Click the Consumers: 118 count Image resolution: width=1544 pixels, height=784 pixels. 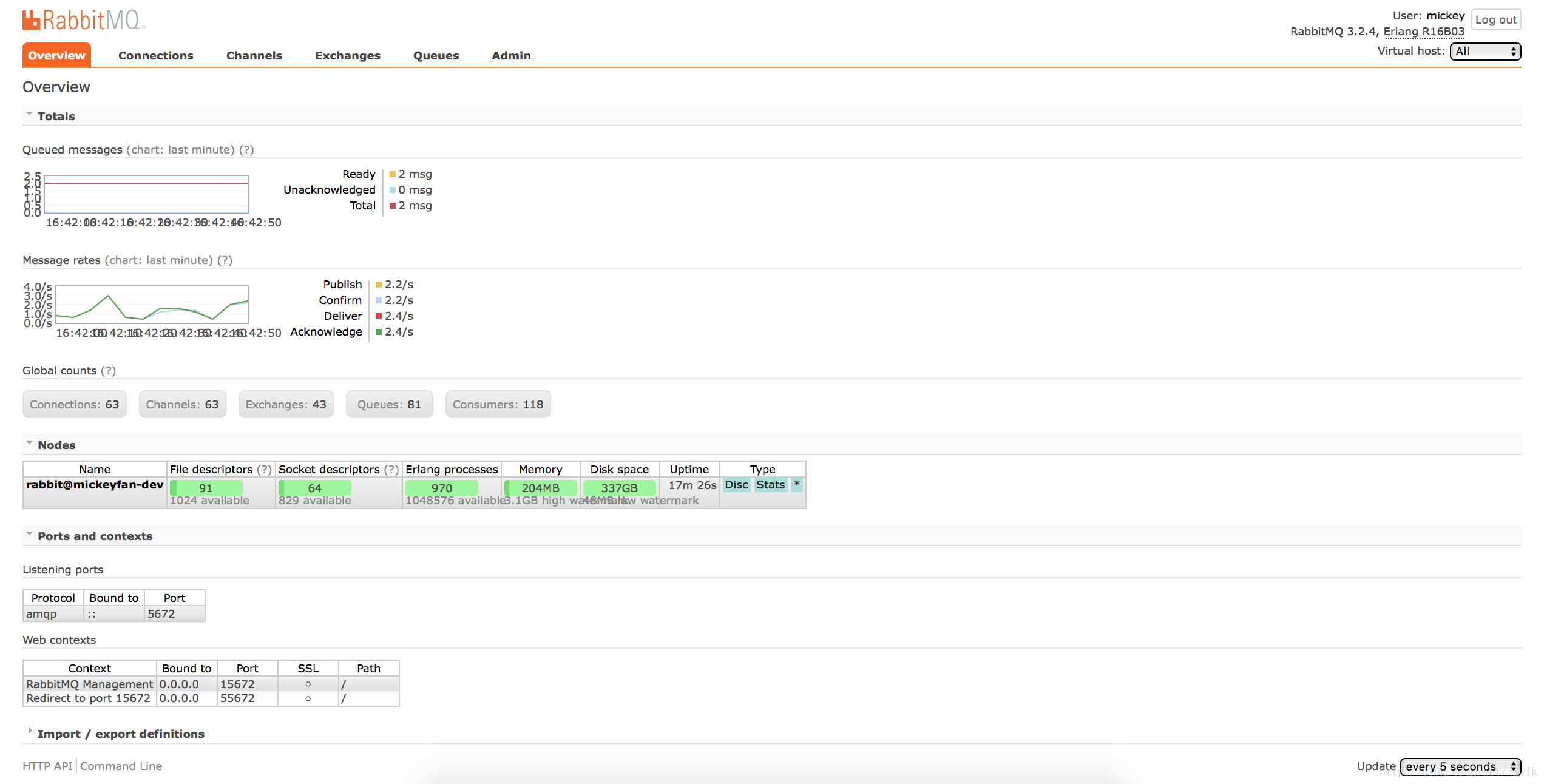coord(498,404)
